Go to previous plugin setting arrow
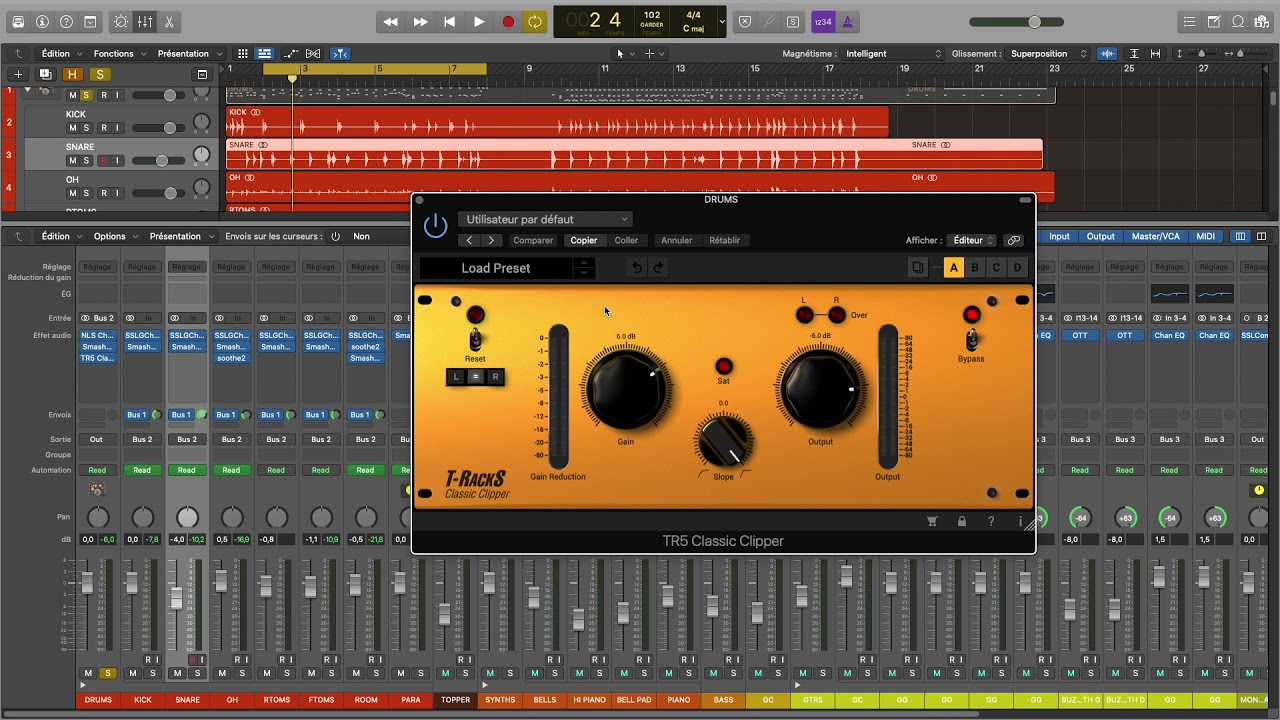Screen dimensions: 1280x720 [x=469, y=240]
